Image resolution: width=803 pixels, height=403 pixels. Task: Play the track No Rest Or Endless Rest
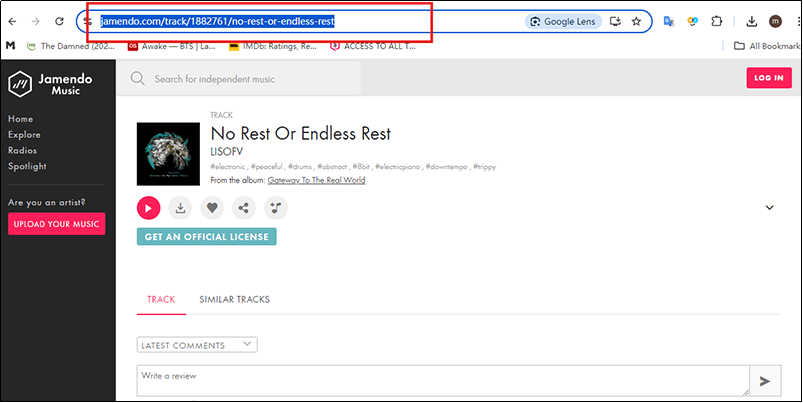coord(148,208)
